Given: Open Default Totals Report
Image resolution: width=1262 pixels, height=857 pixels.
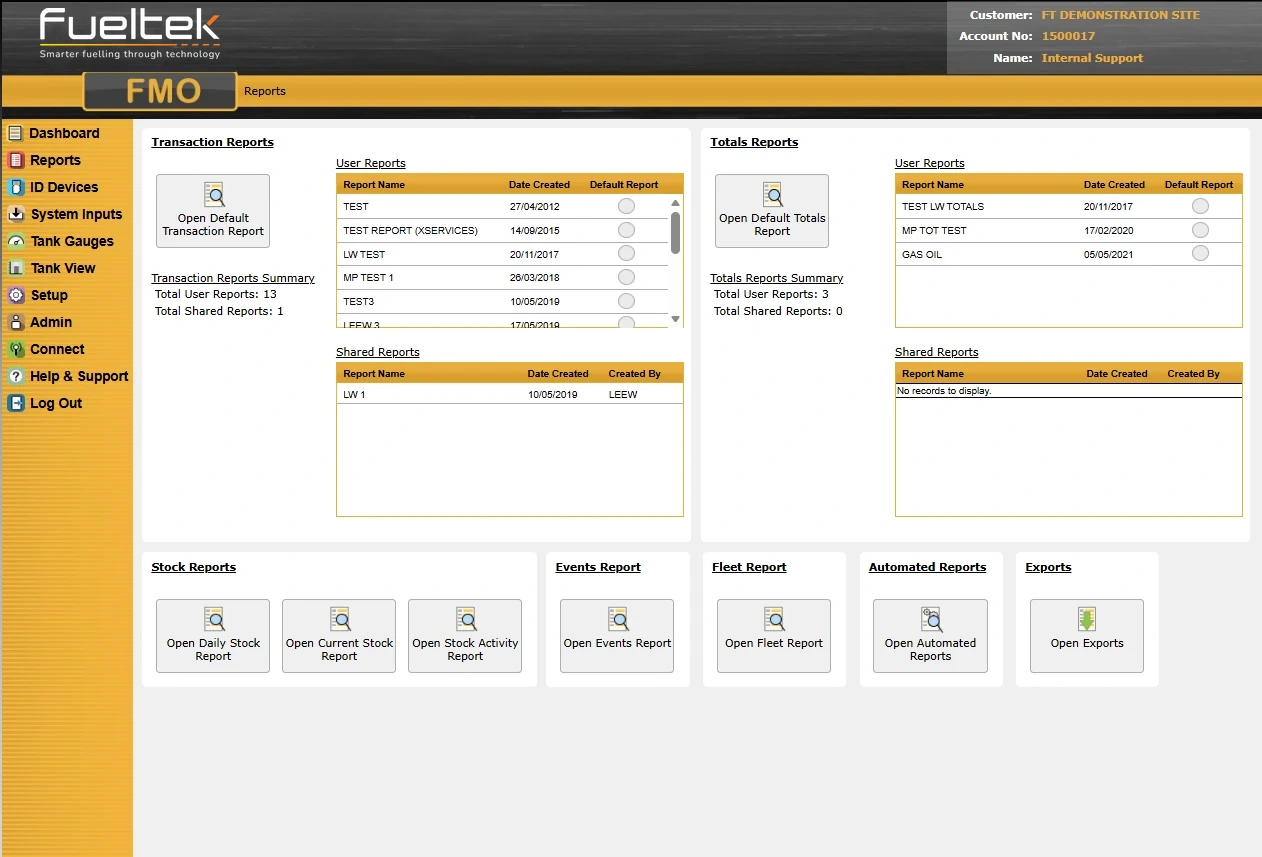Looking at the screenshot, I should 772,211.
